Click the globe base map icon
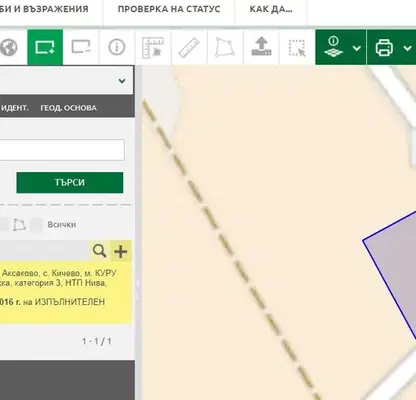The height and width of the screenshot is (400, 416). pyautogui.click(x=9, y=47)
